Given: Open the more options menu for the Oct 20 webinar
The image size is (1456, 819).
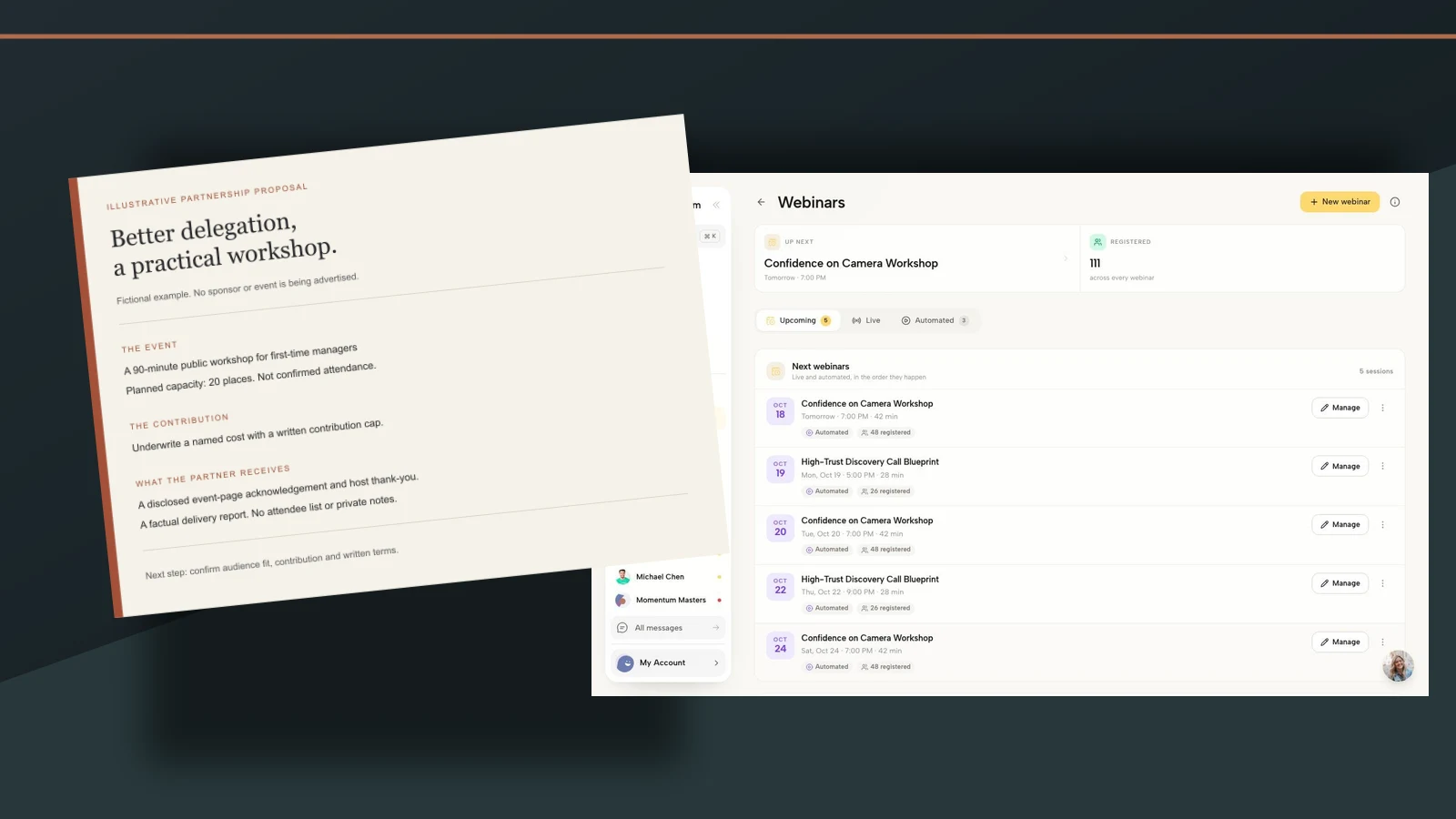Looking at the screenshot, I should 1382,525.
